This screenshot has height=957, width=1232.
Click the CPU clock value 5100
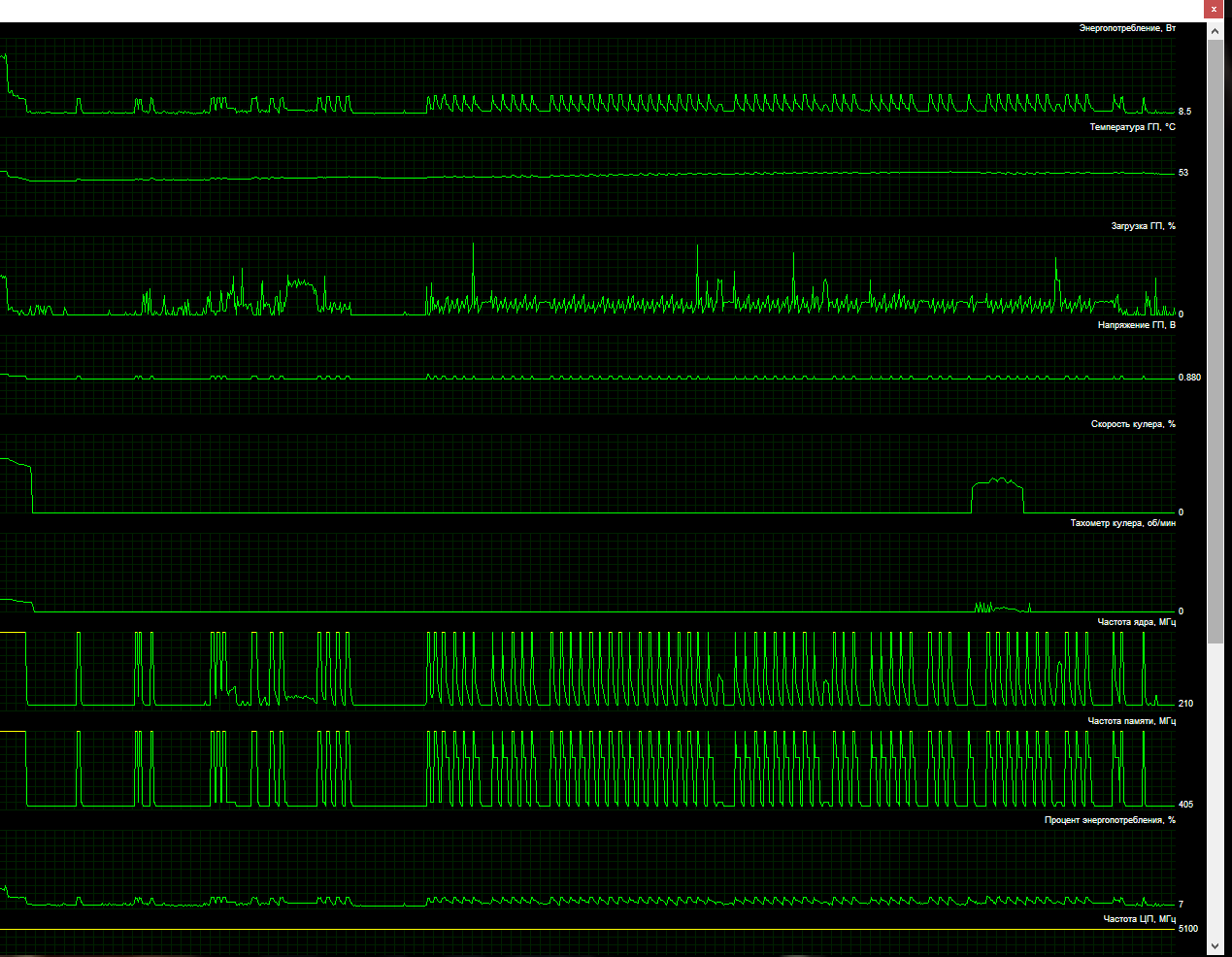tap(1187, 929)
